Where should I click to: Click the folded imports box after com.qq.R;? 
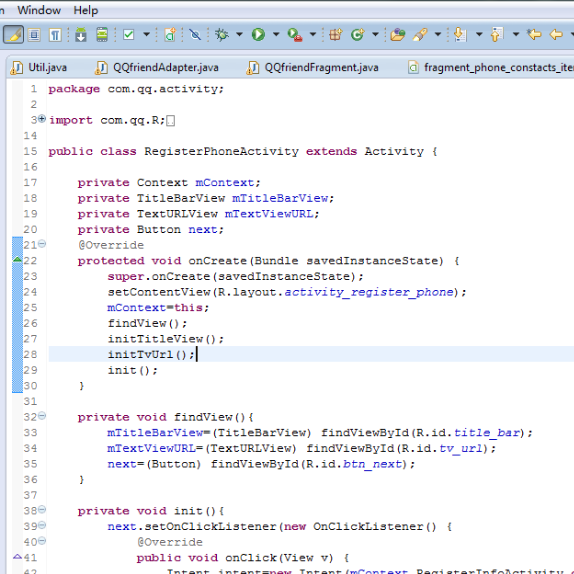171,120
